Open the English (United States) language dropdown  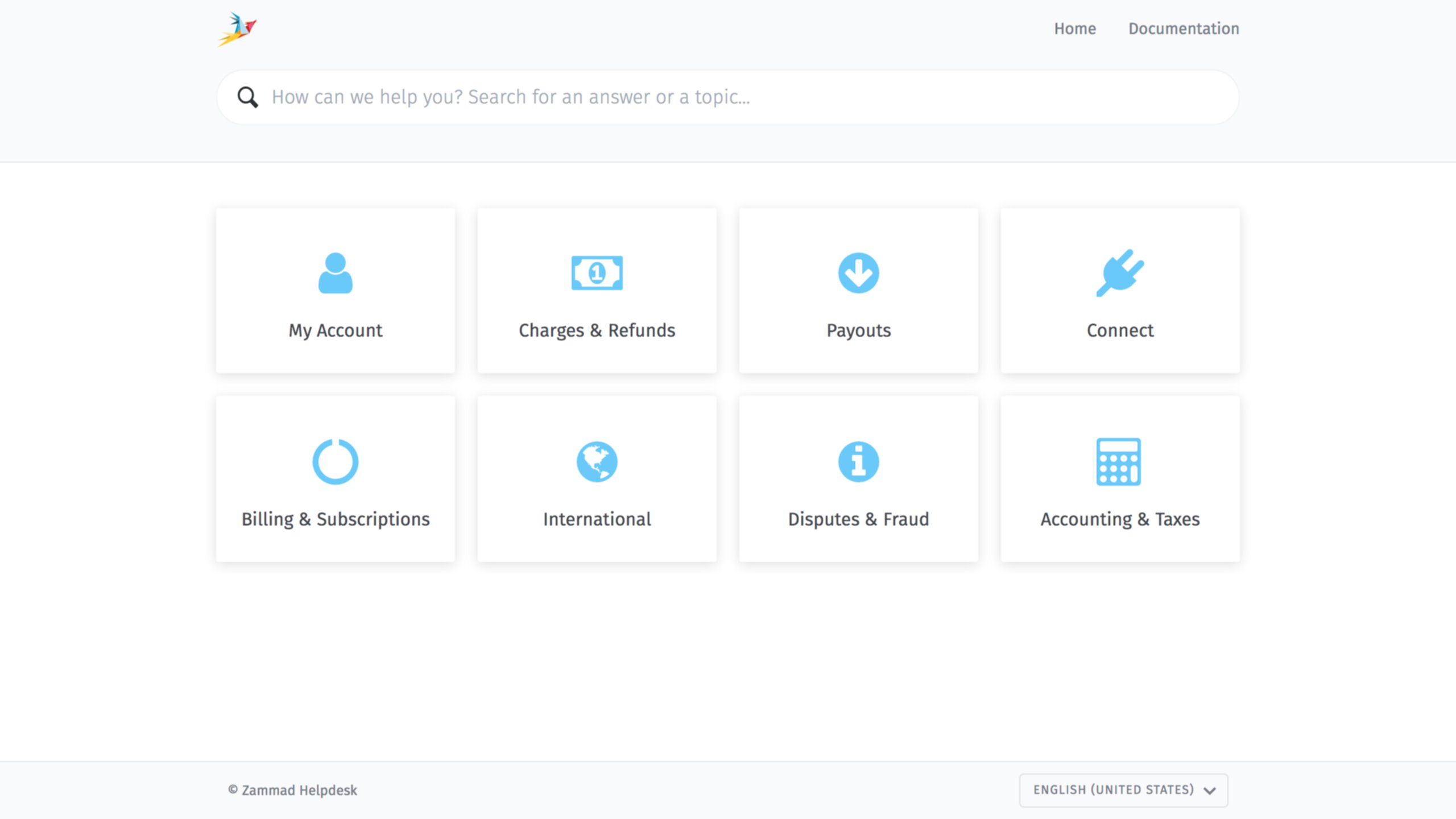pos(1112,790)
